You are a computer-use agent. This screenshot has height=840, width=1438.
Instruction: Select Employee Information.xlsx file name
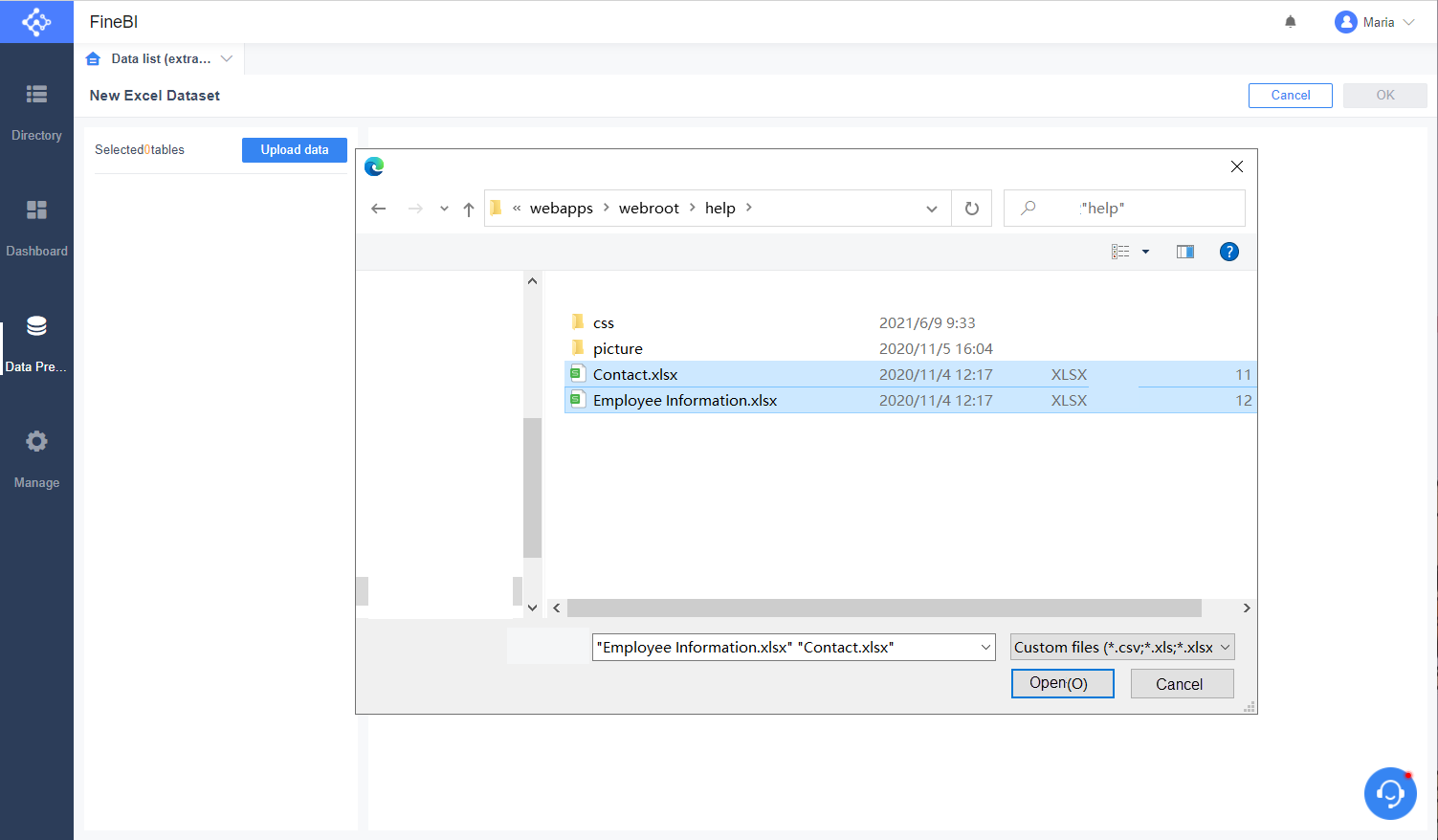pos(685,401)
